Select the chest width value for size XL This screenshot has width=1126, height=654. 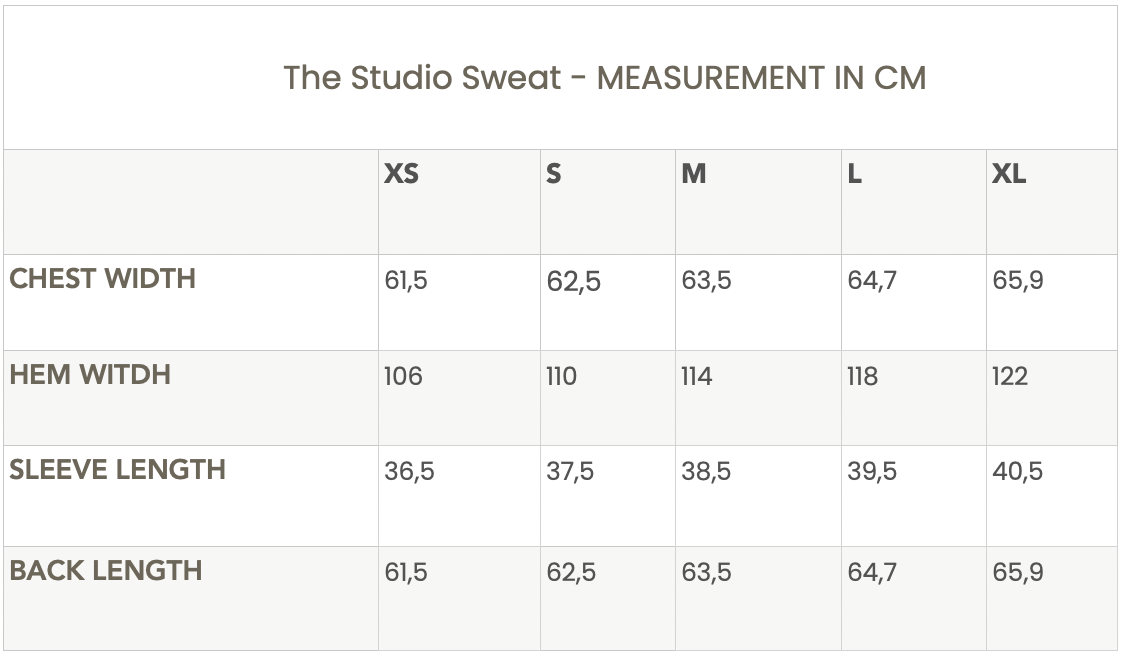tap(1018, 281)
